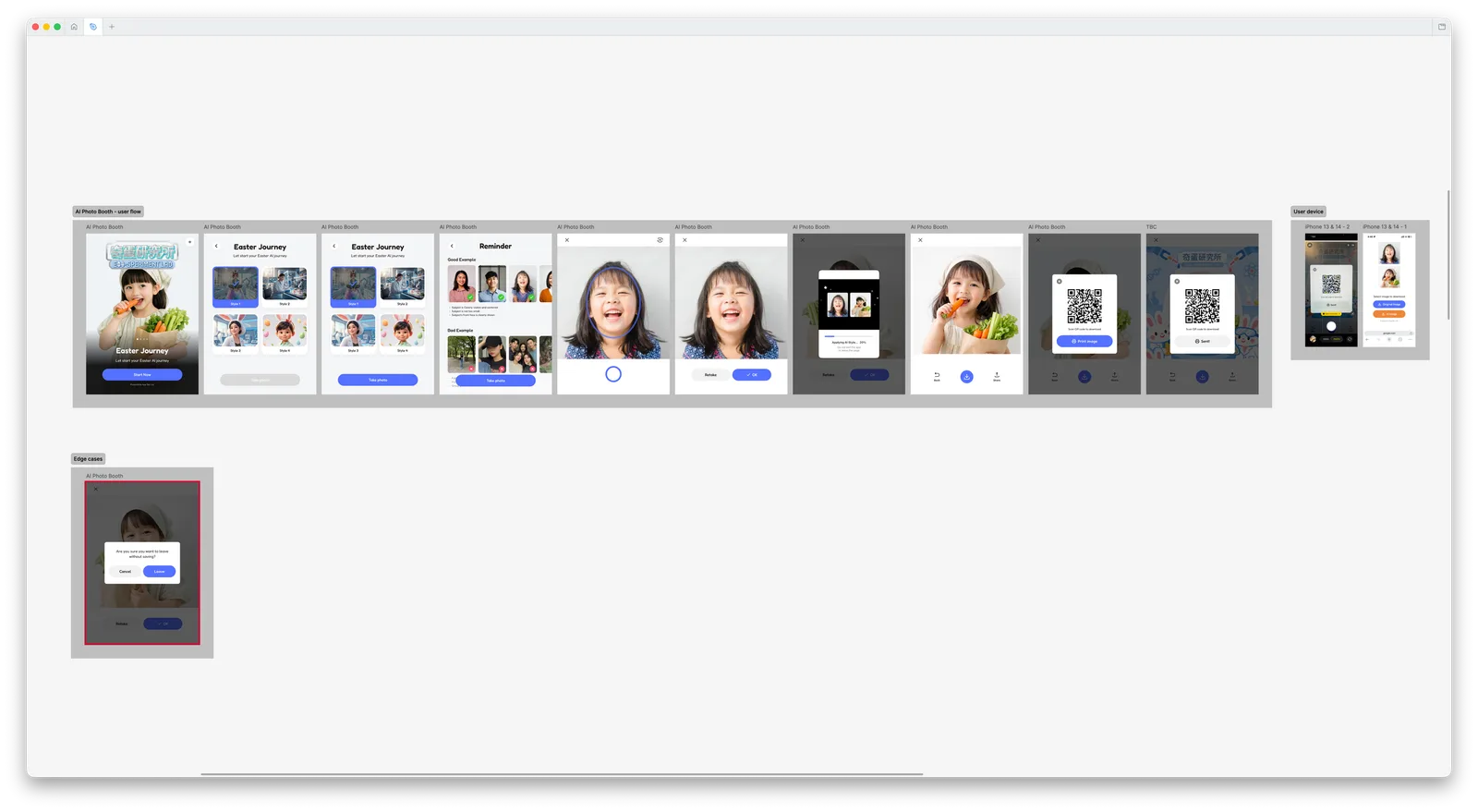Click the Print image button under QR code
The height and width of the screenshot is (812, 1478).
pos(1084,341)
